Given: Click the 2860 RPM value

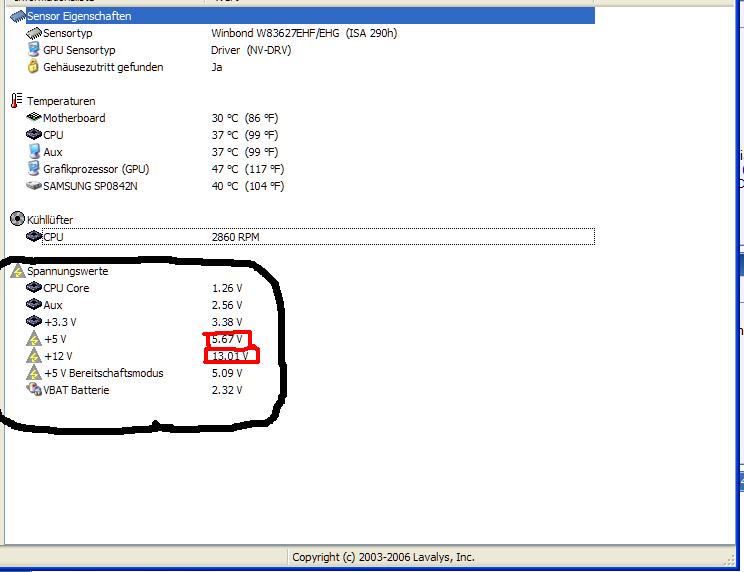Looking at the screenshot, I should click(235, 237).
